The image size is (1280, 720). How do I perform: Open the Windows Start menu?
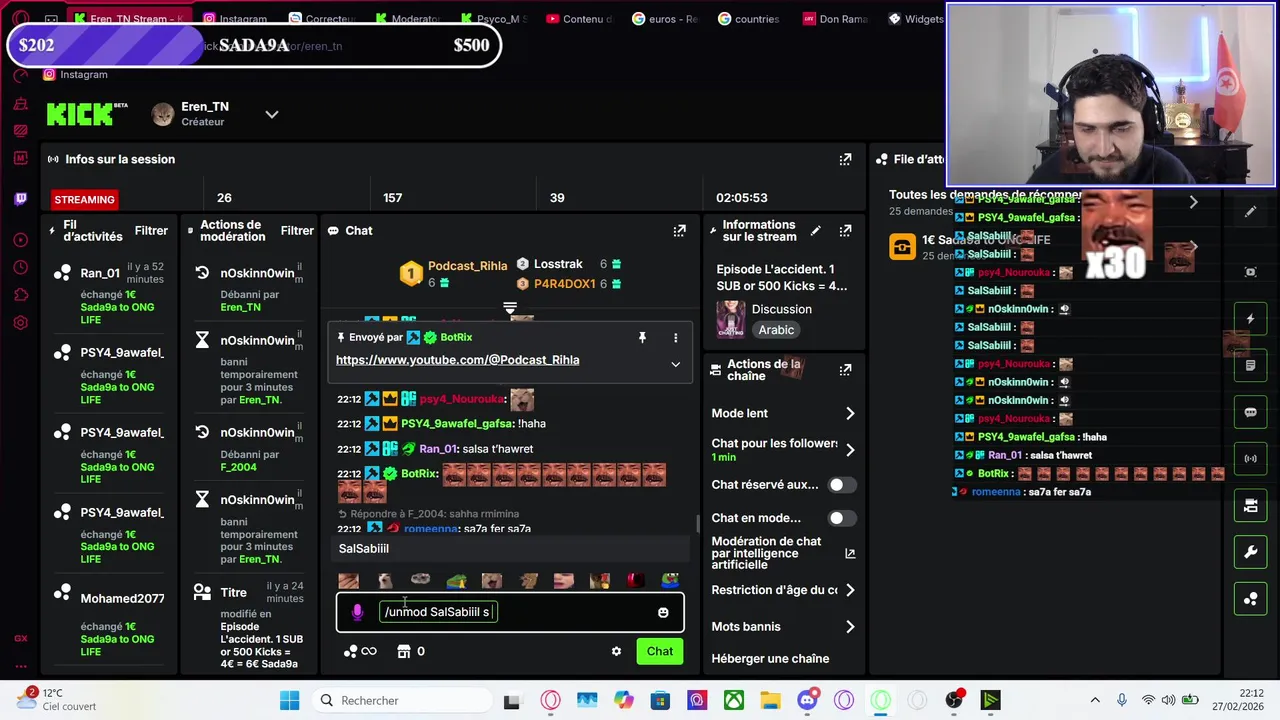[x=289, y=700]
